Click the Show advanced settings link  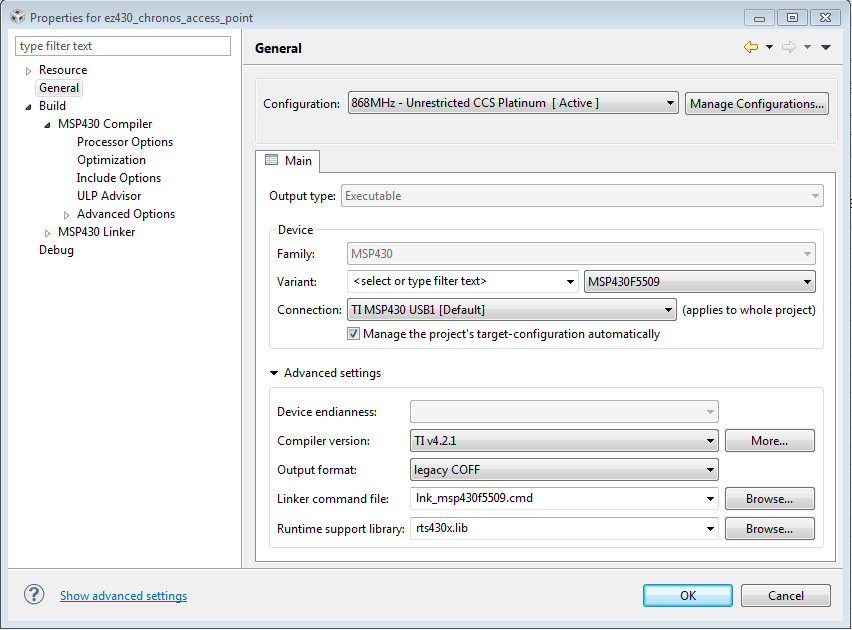click(123, 596)
